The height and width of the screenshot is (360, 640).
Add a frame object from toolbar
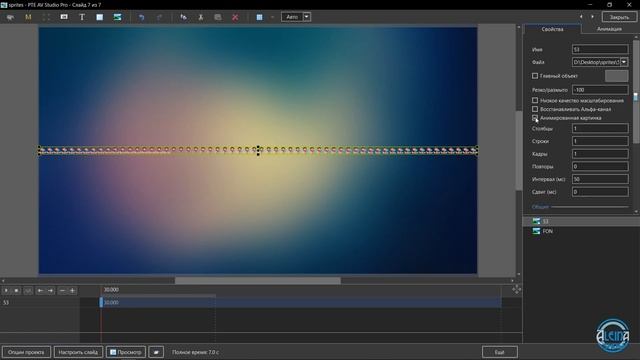[46, 17]
